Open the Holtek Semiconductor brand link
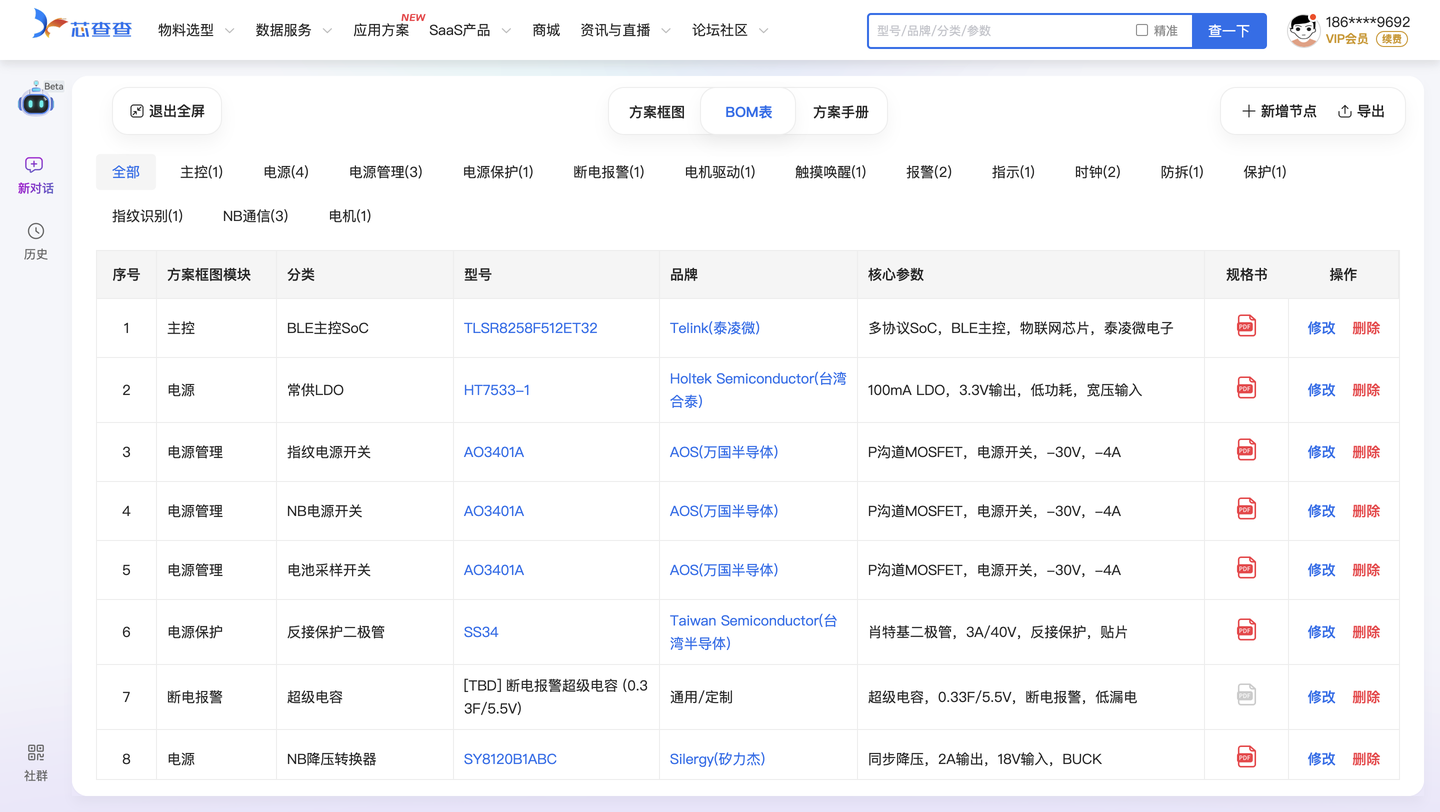The image size is (1440, 812). point(758,390)
